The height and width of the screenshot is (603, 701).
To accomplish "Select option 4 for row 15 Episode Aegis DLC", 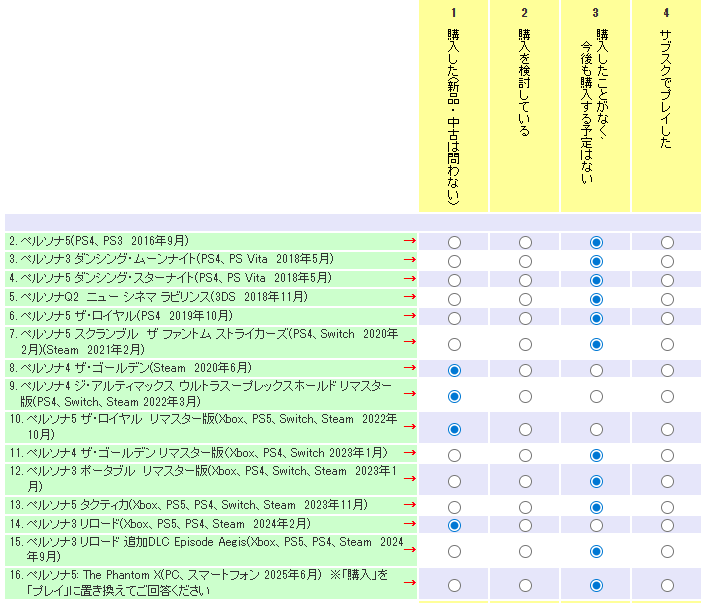I will click(x=667, y=551).
